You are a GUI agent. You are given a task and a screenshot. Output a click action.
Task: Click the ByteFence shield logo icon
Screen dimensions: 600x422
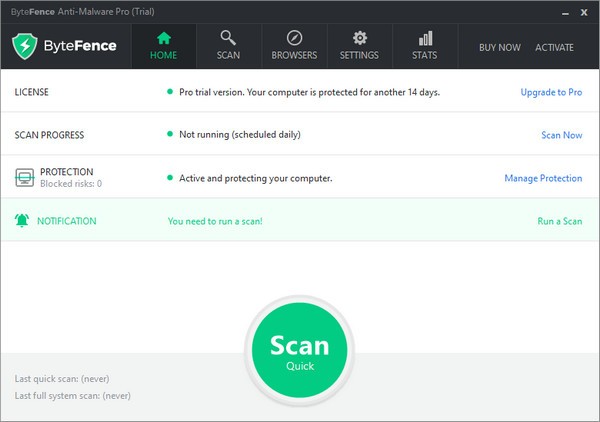pyautogui.click(x=25, y=46)
